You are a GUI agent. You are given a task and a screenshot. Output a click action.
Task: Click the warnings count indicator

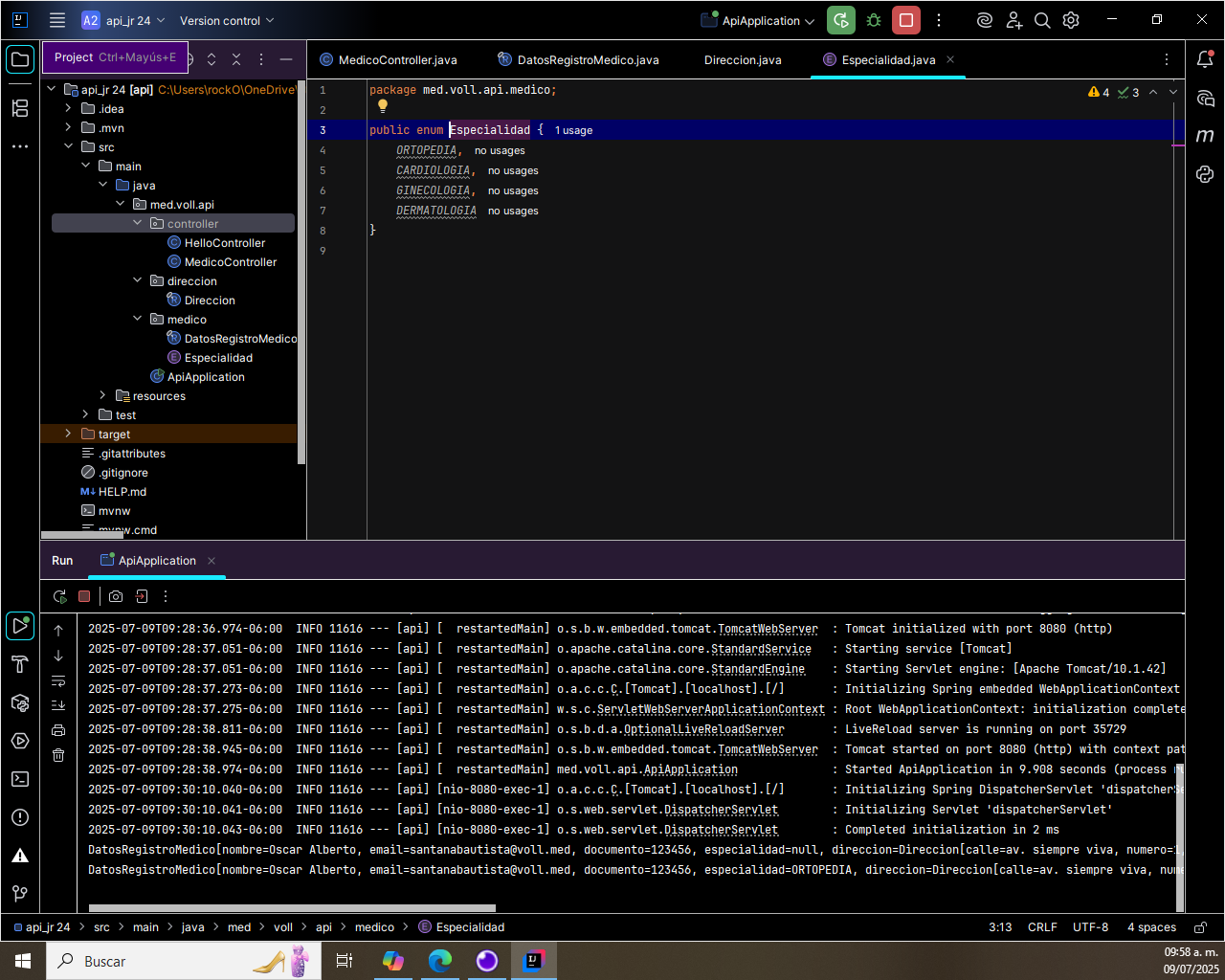tap(1099, 93)
